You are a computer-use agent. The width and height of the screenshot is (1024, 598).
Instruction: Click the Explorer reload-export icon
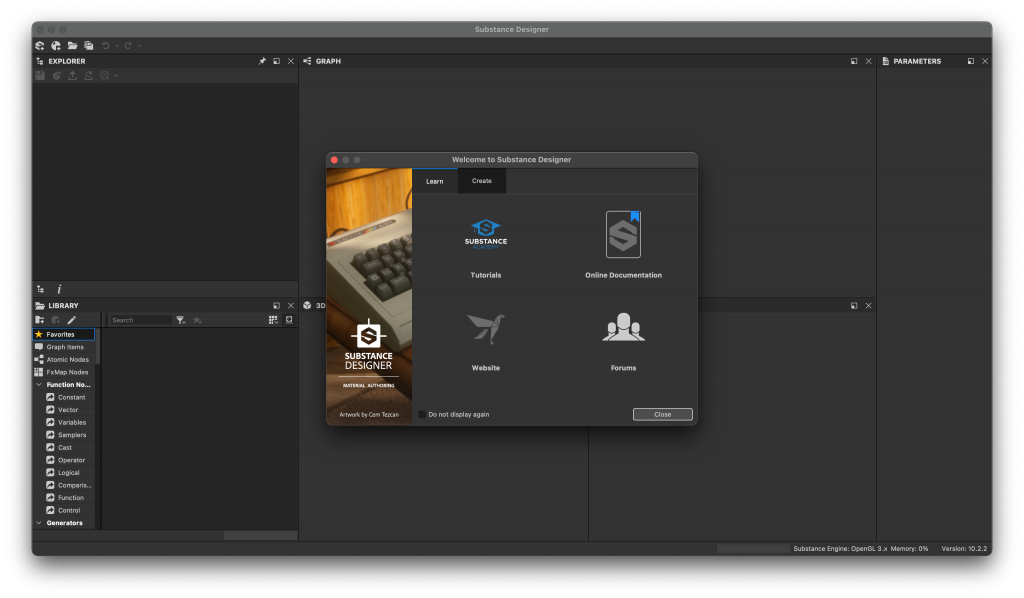pos(88,76)
